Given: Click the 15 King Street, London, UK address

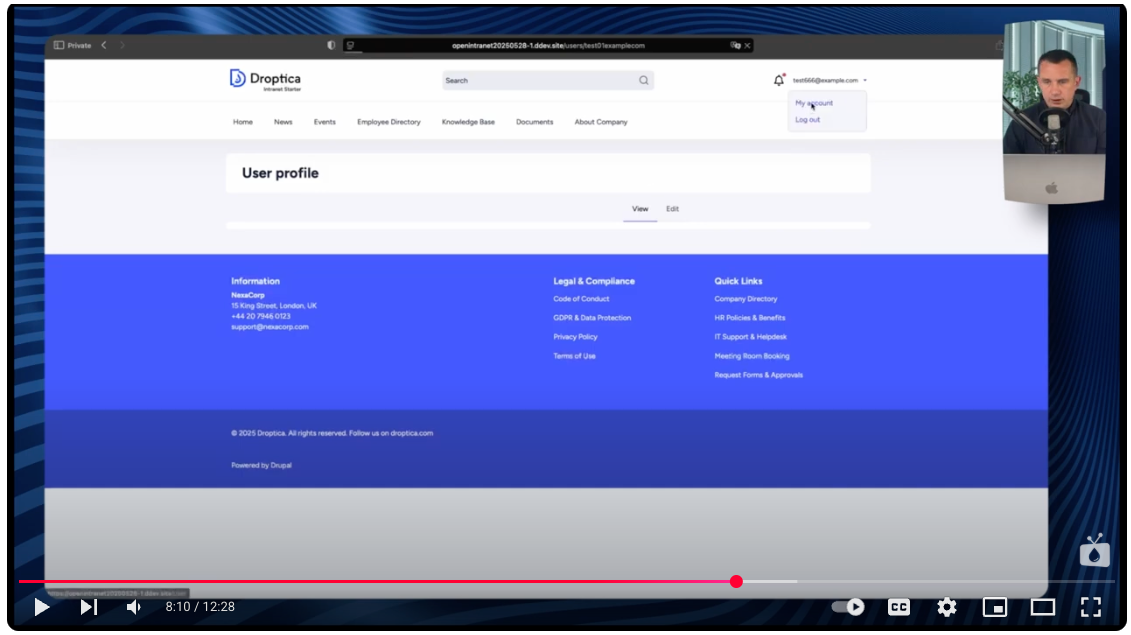Looking at the screenshot, I should pos(273,306).
